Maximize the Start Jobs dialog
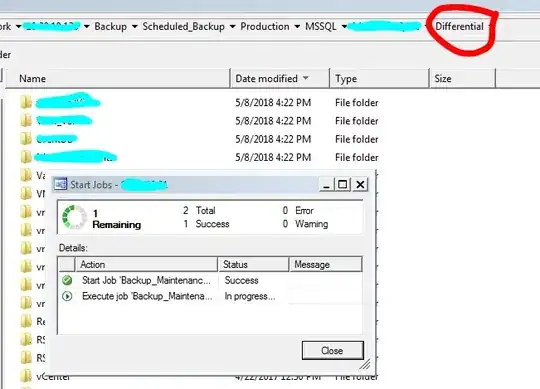Viewport: 540px width, 389px height. 343,185
